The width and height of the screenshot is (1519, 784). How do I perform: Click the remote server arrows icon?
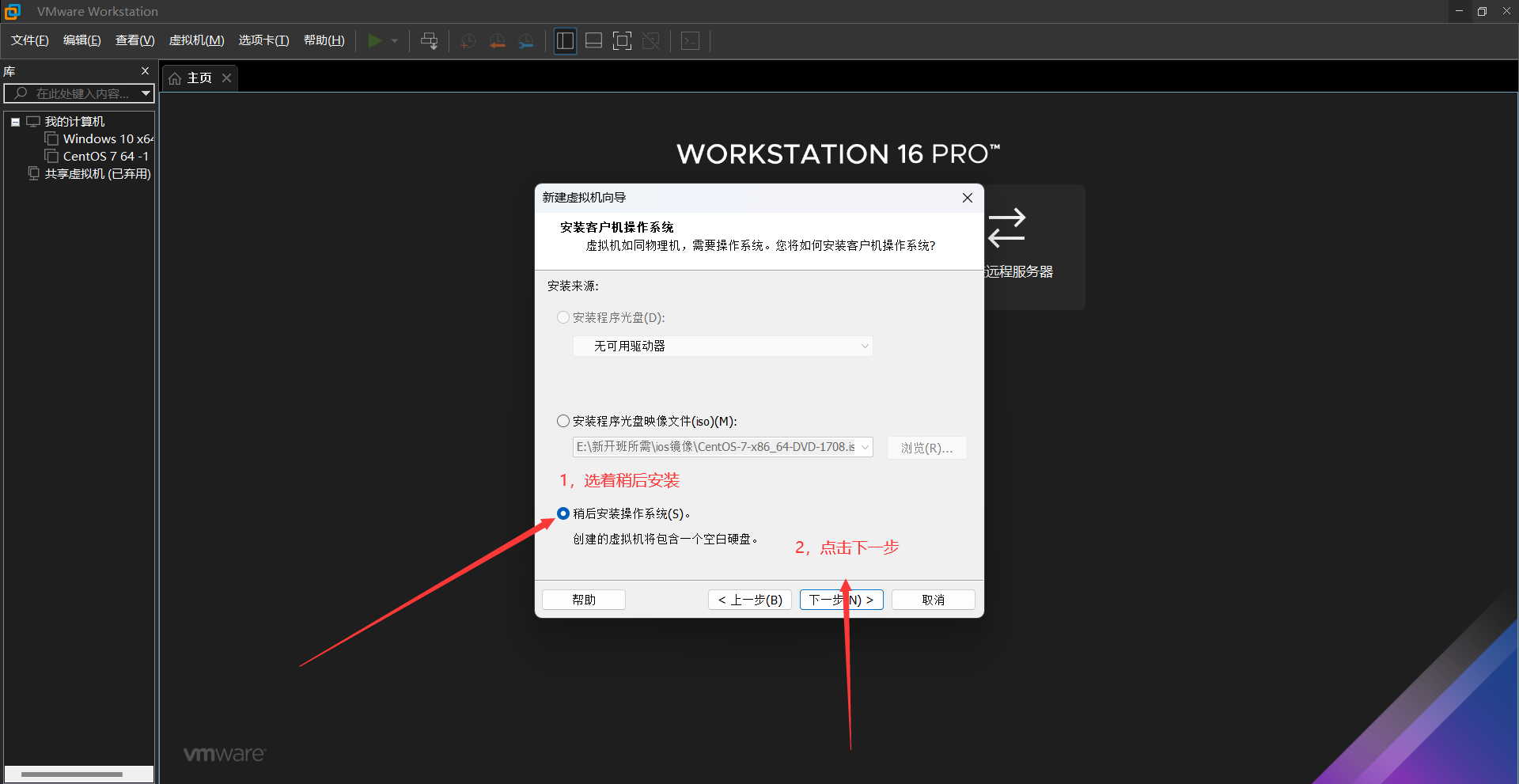point(1007,227)
